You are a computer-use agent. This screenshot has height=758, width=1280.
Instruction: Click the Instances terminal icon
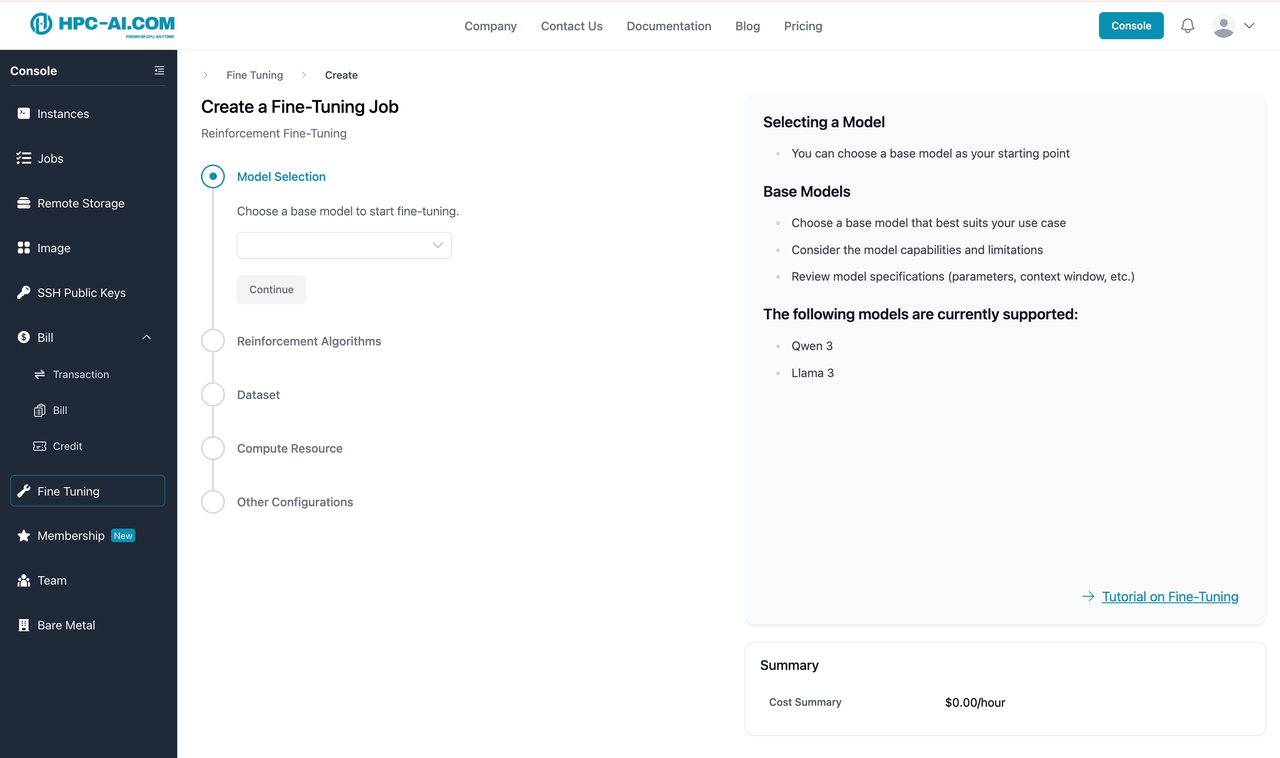pos(24,114)
